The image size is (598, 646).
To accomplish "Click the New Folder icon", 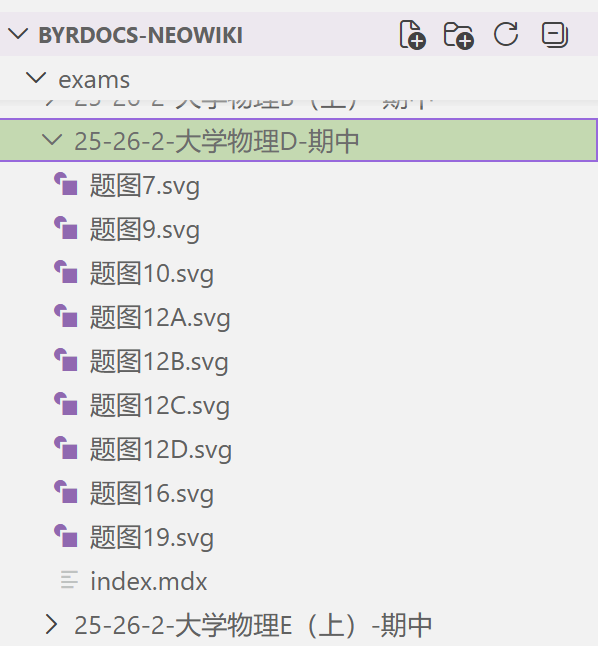I will point(458,35).
